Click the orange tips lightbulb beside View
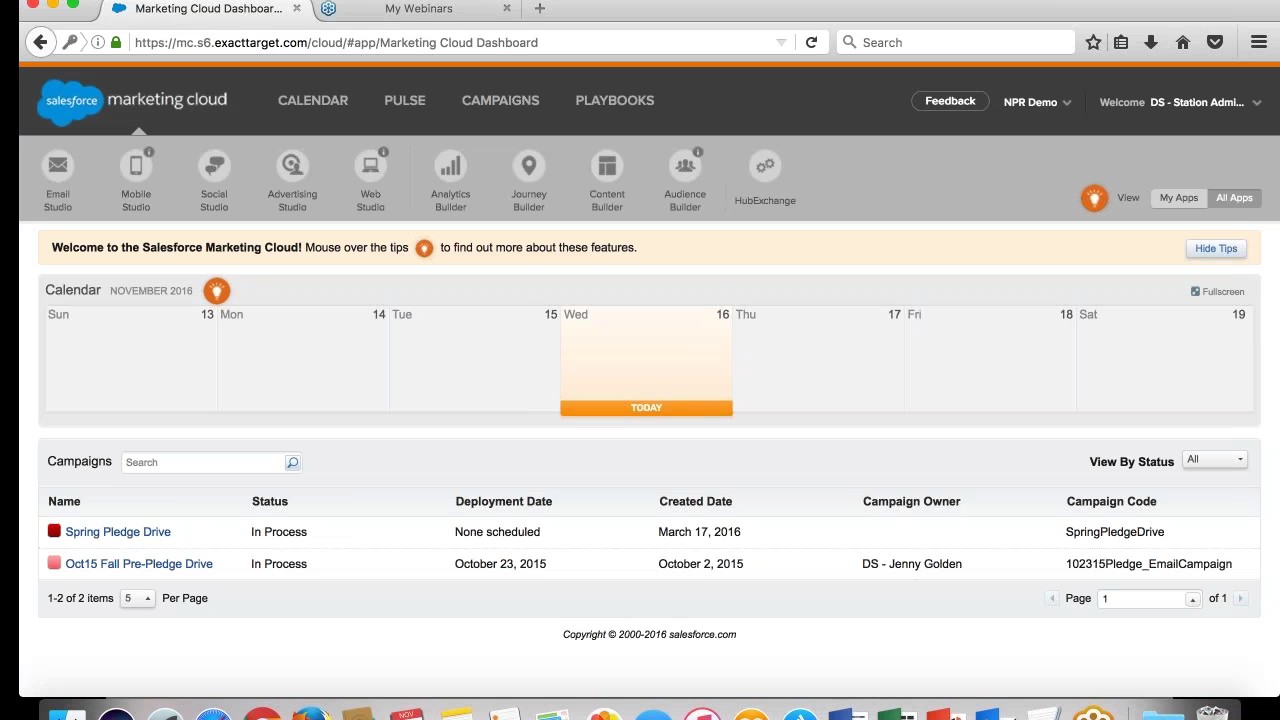This screenshot has height=720, width=1280. (1094, 198)
